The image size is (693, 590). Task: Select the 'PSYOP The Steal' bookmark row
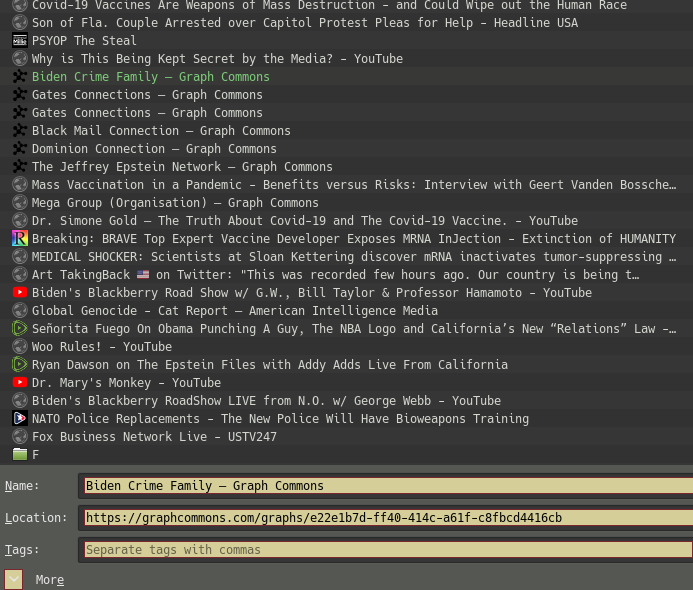click(x=346, y=41)
